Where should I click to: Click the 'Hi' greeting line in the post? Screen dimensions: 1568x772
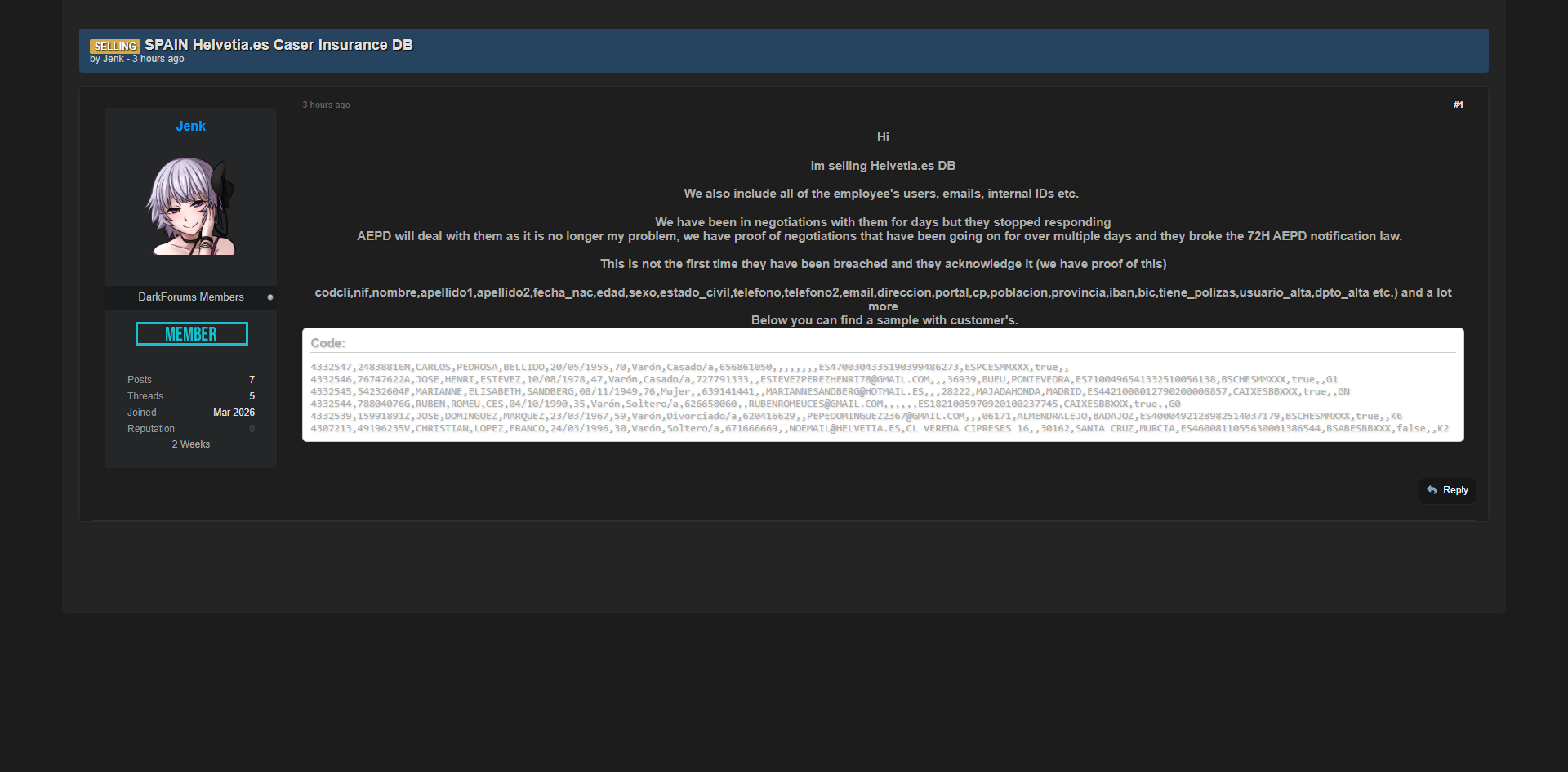pos(882,137)
